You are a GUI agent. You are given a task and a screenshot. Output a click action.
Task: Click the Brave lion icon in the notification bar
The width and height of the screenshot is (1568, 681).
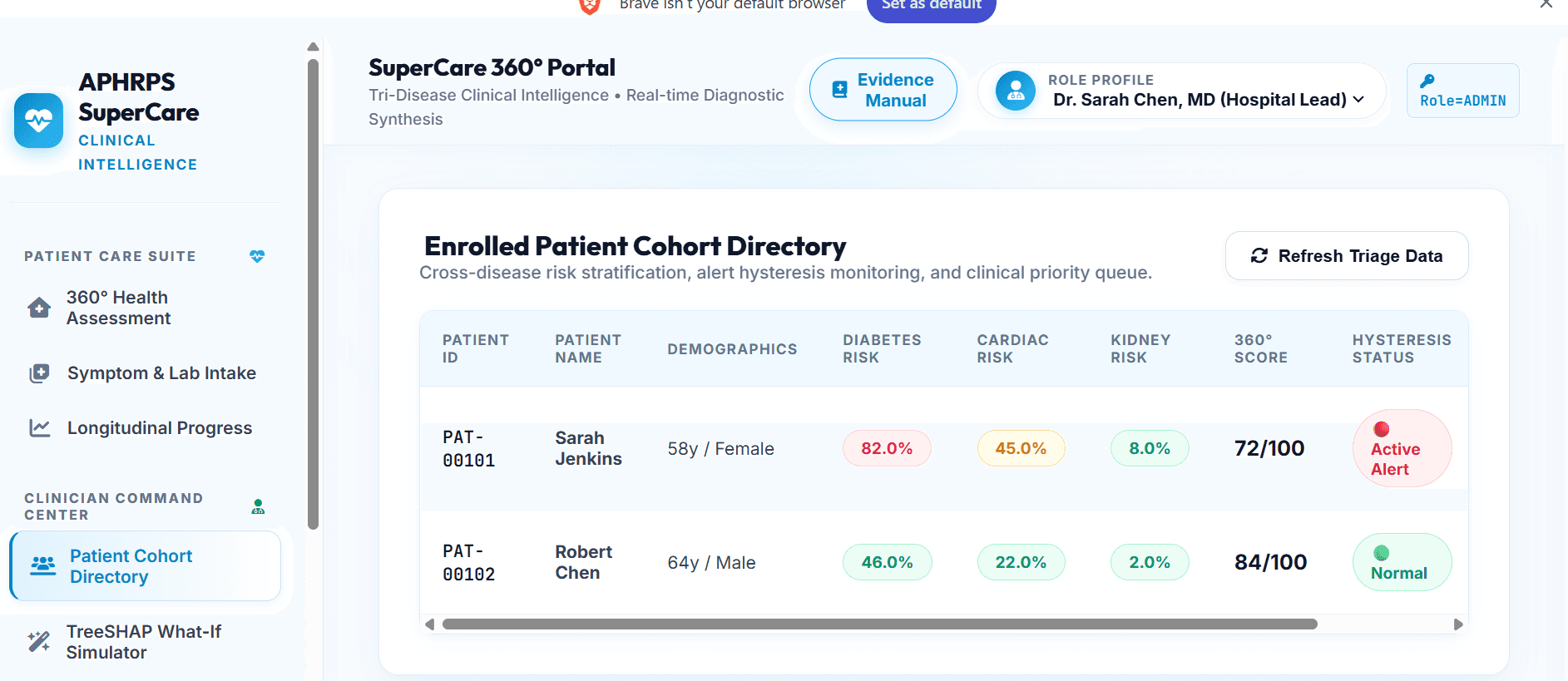(590, 7)
